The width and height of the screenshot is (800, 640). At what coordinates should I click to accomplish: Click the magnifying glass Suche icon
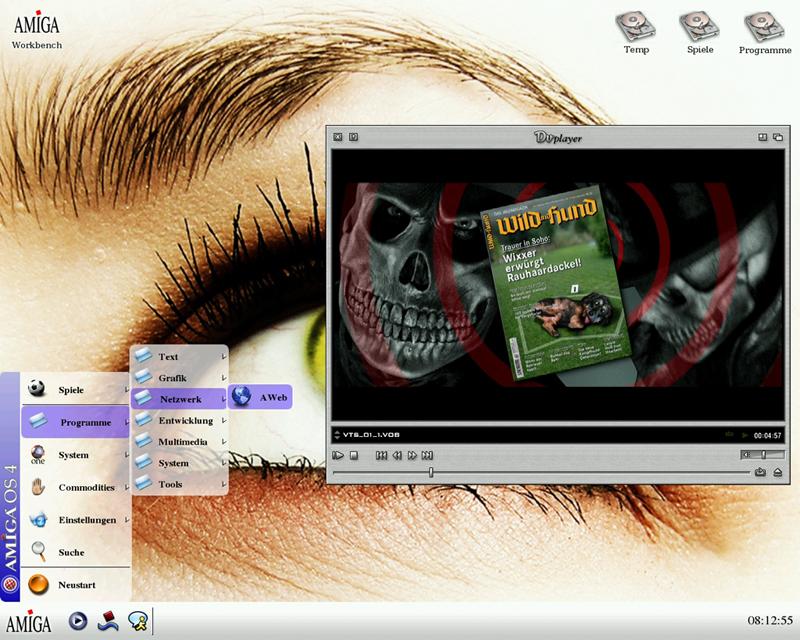[38, 551]
